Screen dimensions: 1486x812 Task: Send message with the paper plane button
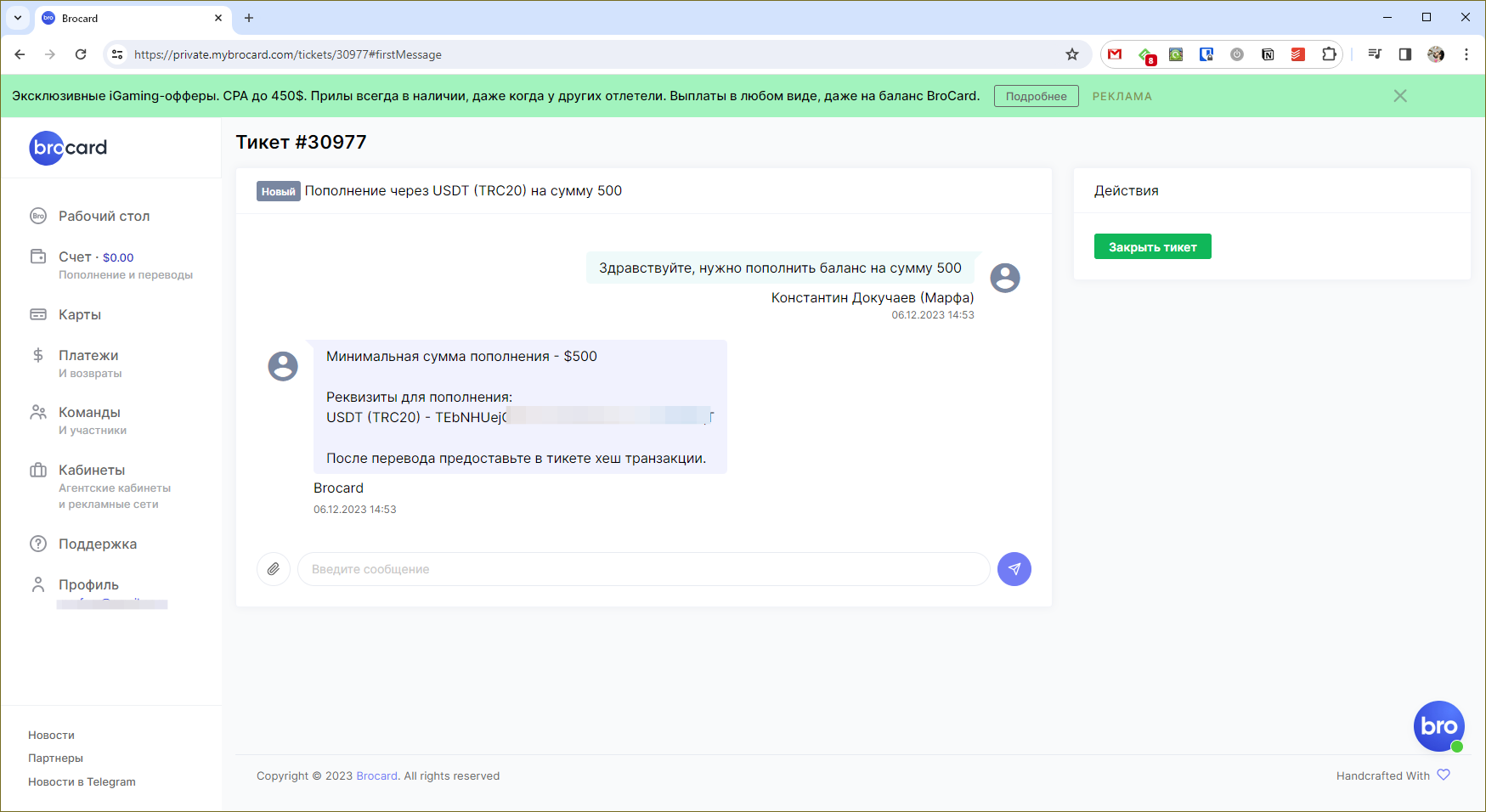[x=1014, y=569]
